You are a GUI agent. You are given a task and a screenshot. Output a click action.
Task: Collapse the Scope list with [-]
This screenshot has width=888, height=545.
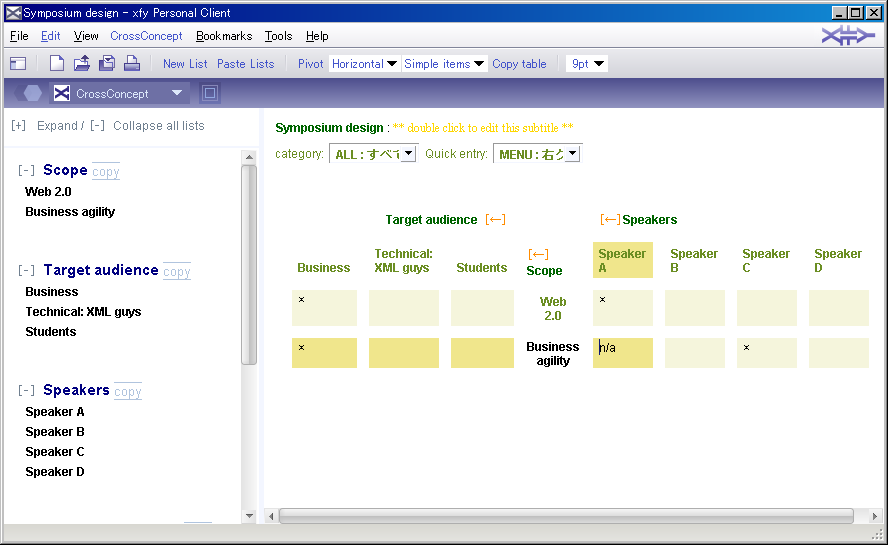point(26,171)
